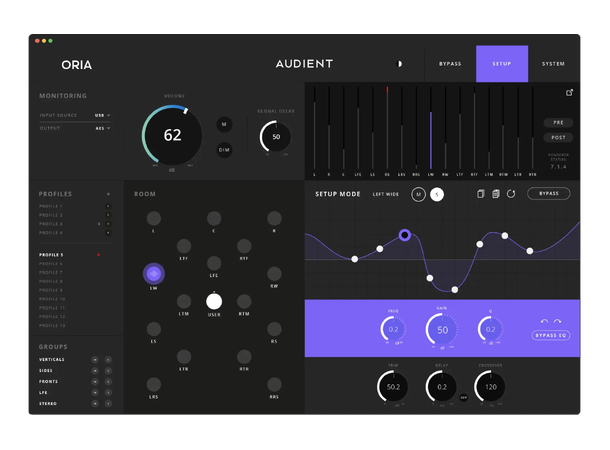Select the LFE subwoofer speaker
This screenshot has width=610, height=450.
214,263
